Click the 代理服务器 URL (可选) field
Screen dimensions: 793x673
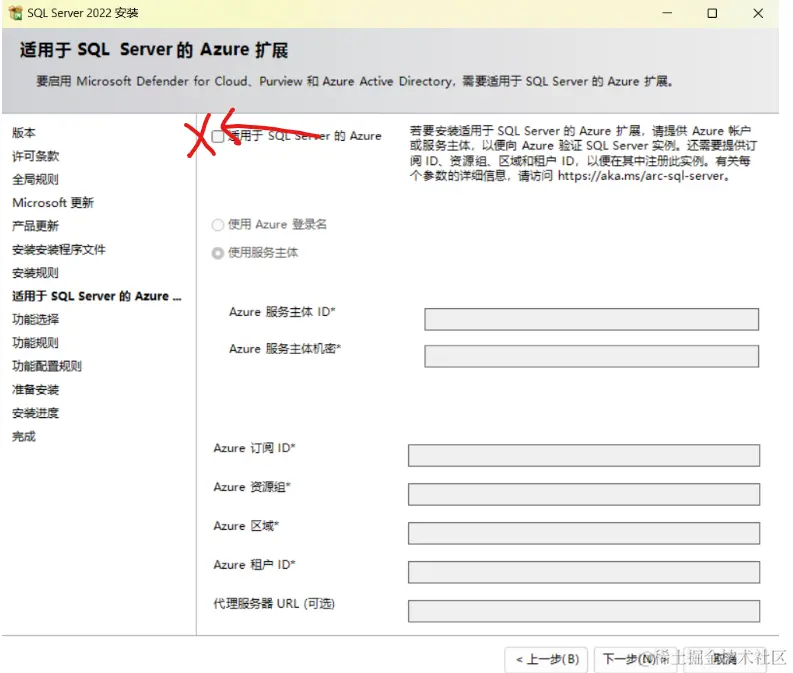click(x=584, y=611)
